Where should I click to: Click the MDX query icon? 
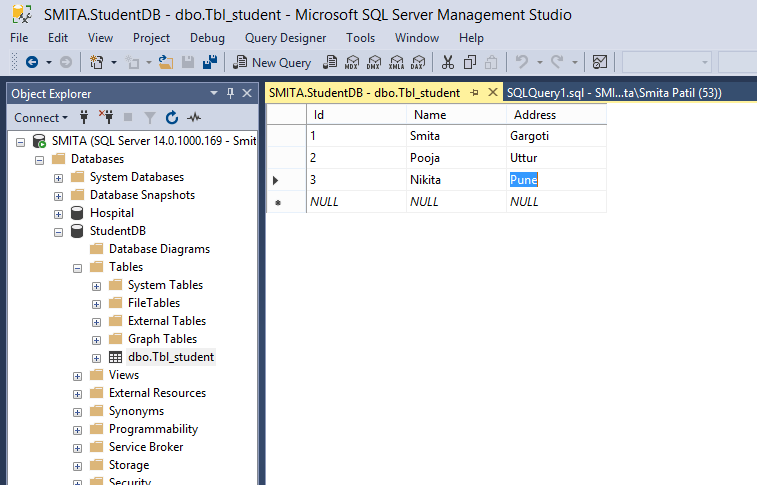tap(352, 62)
